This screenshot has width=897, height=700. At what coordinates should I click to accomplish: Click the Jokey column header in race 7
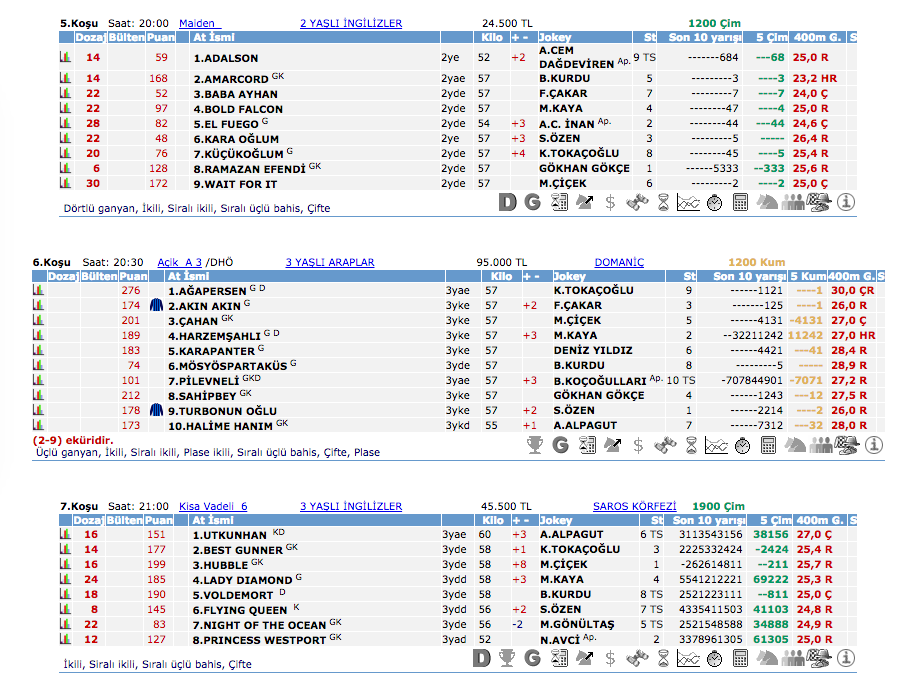point(556,520)
